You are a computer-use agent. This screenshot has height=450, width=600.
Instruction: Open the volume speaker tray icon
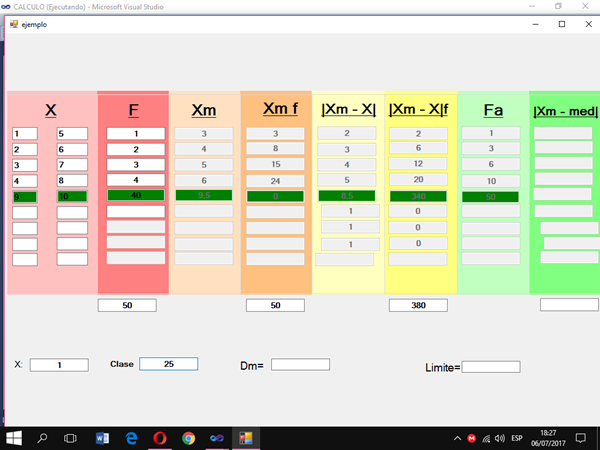click(x=499, y=438)
